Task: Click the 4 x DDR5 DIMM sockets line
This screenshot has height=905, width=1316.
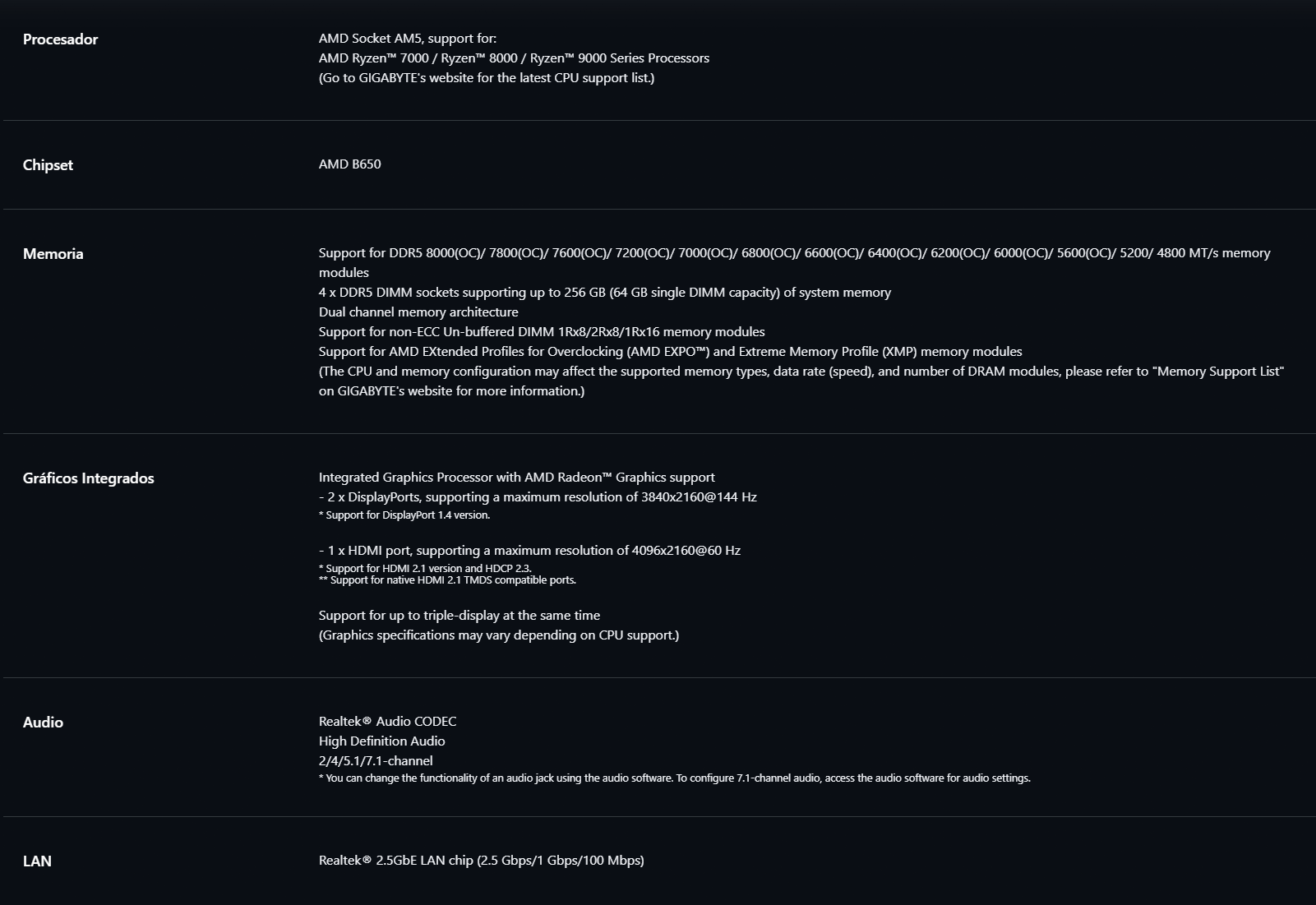Action: tap(604, 293)
